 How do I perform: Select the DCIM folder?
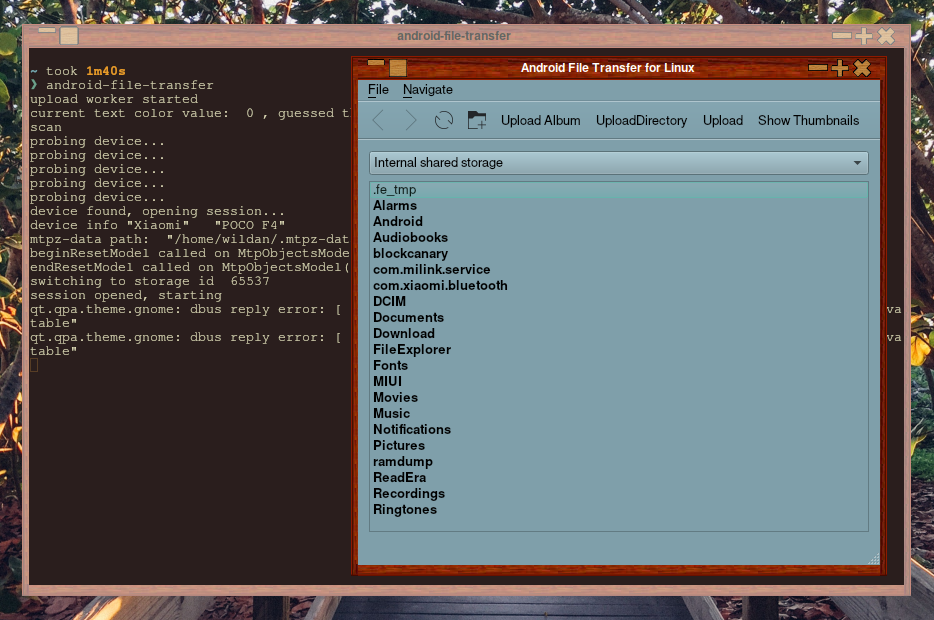point(389,302)
